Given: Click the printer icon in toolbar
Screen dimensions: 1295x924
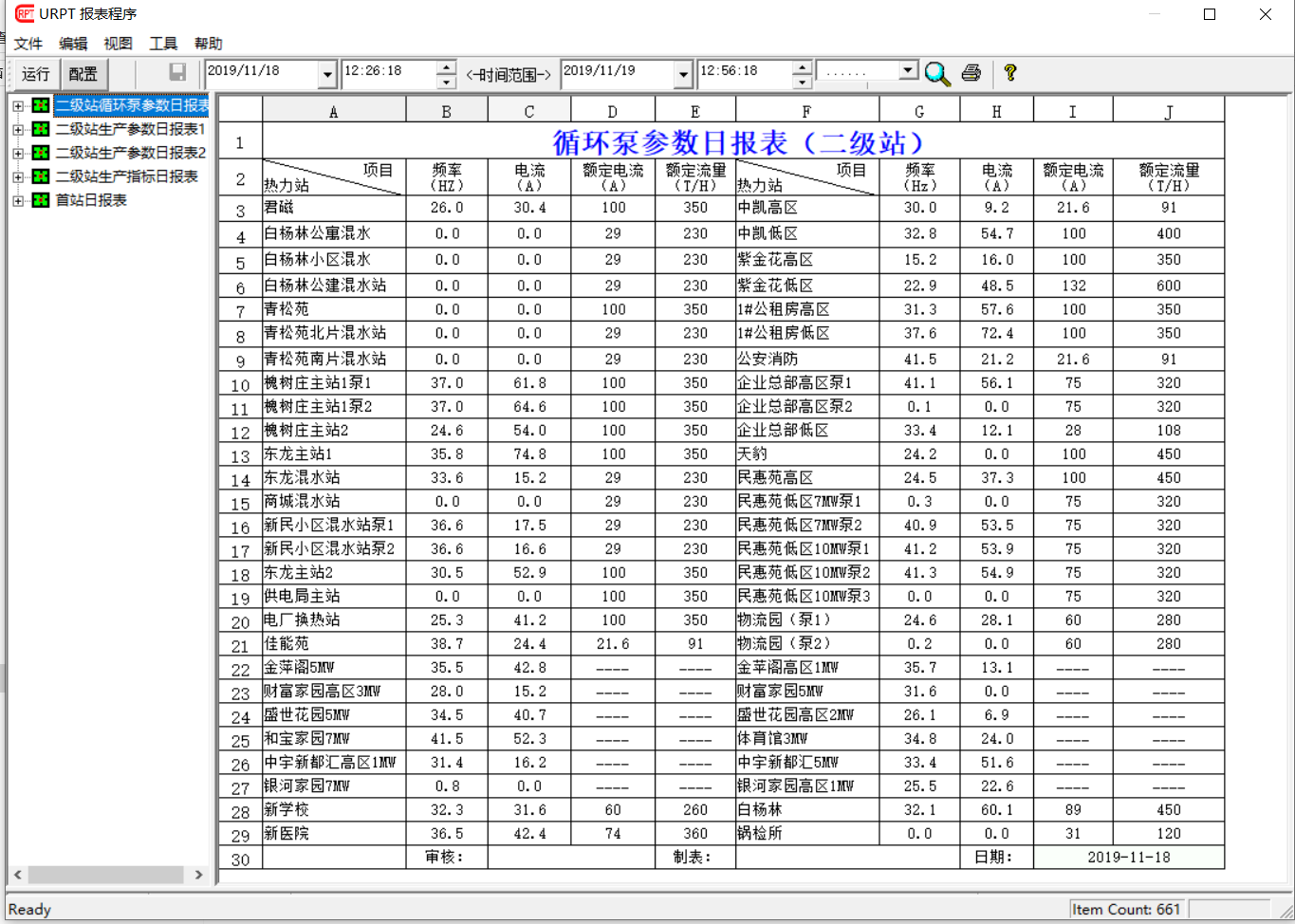Looking at the screenshot, I should point(971,73).
